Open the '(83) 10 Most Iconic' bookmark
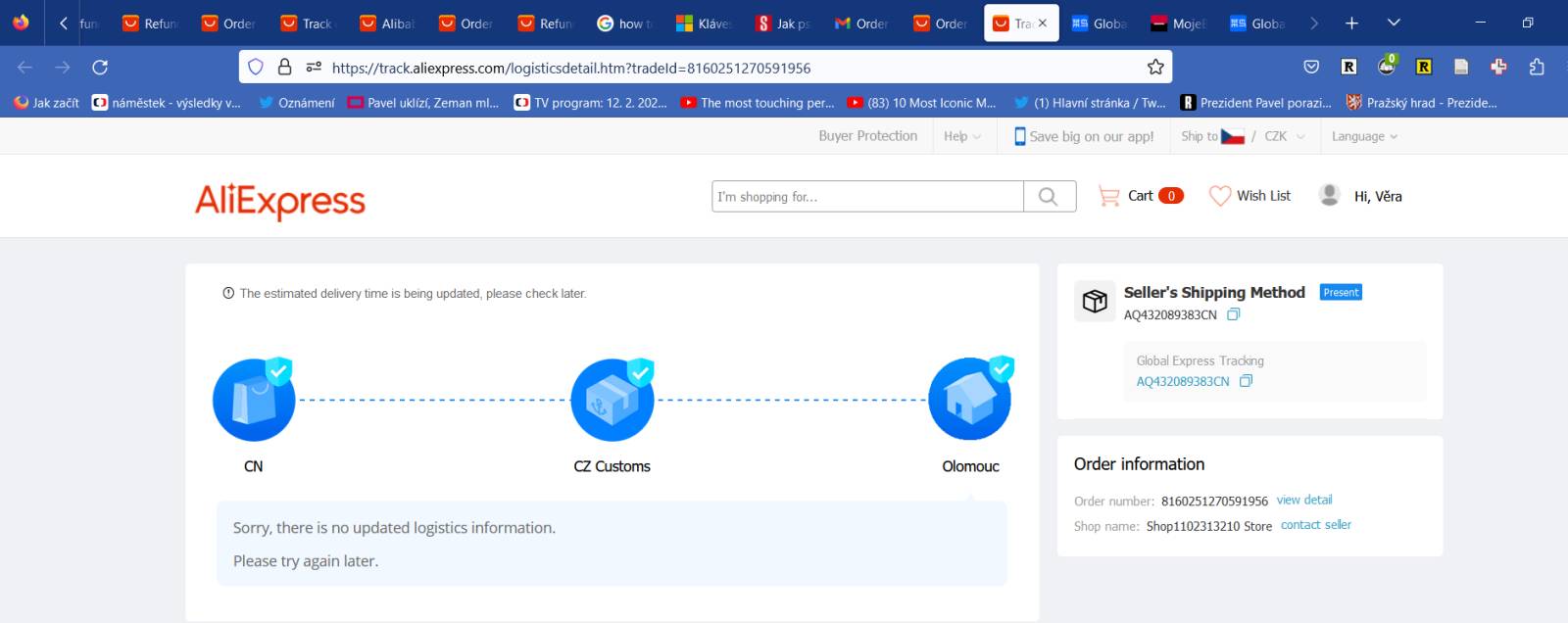 tap(922, 103)
